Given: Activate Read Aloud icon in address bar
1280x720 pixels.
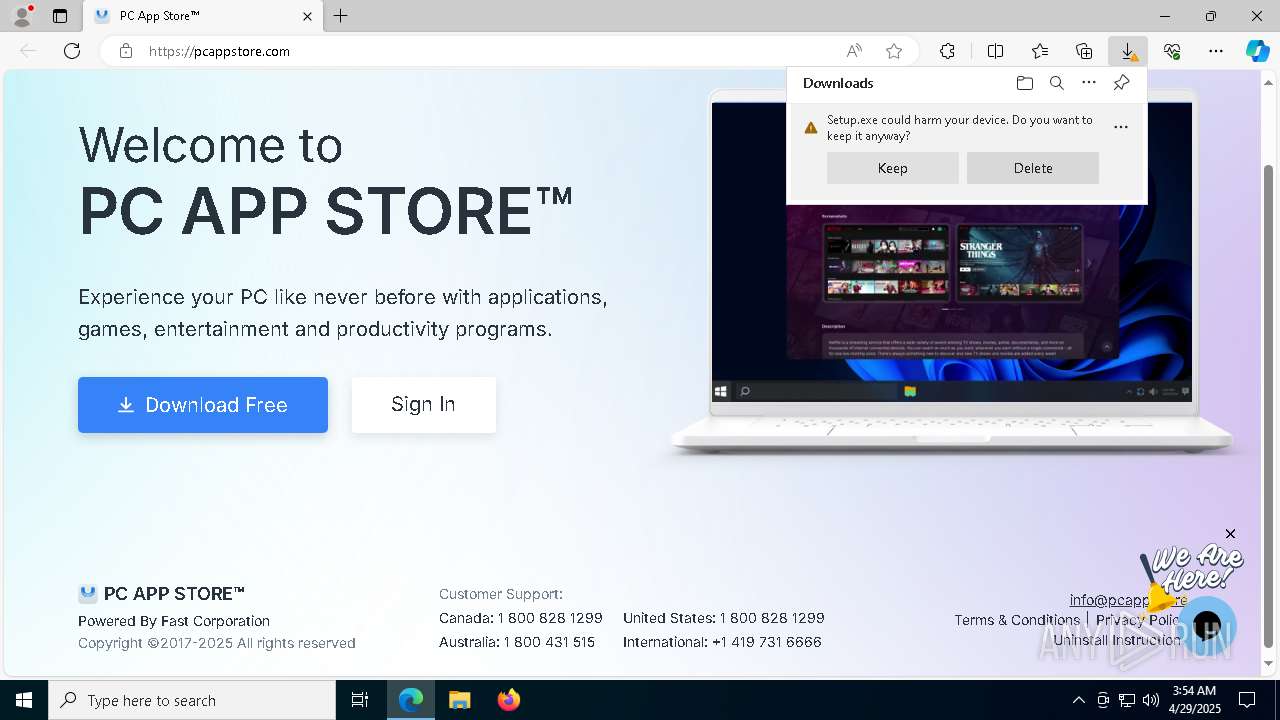Looking at the screenshot, I should [x=854, y=51].
